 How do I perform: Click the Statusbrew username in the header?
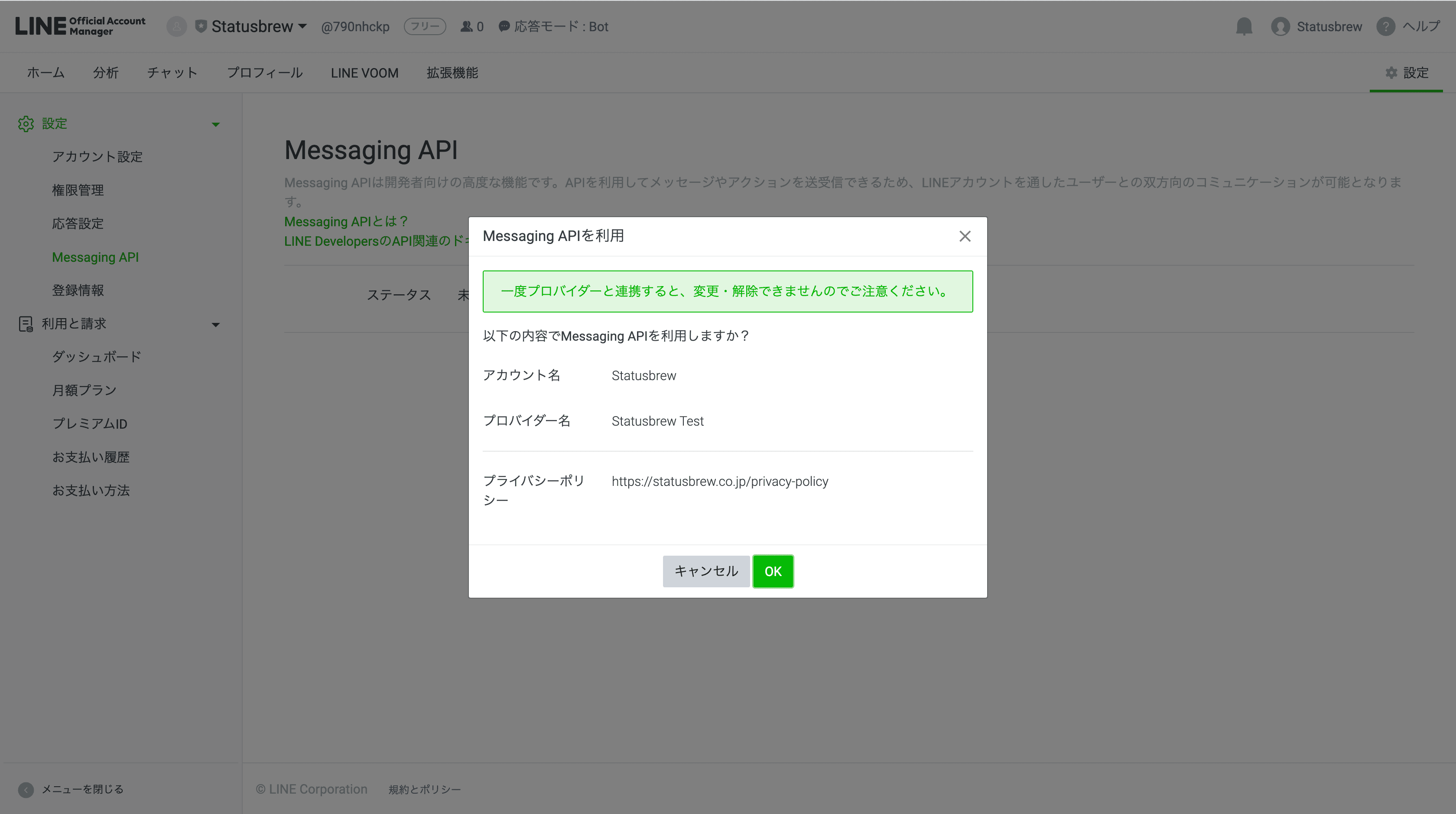[1329, 26]
